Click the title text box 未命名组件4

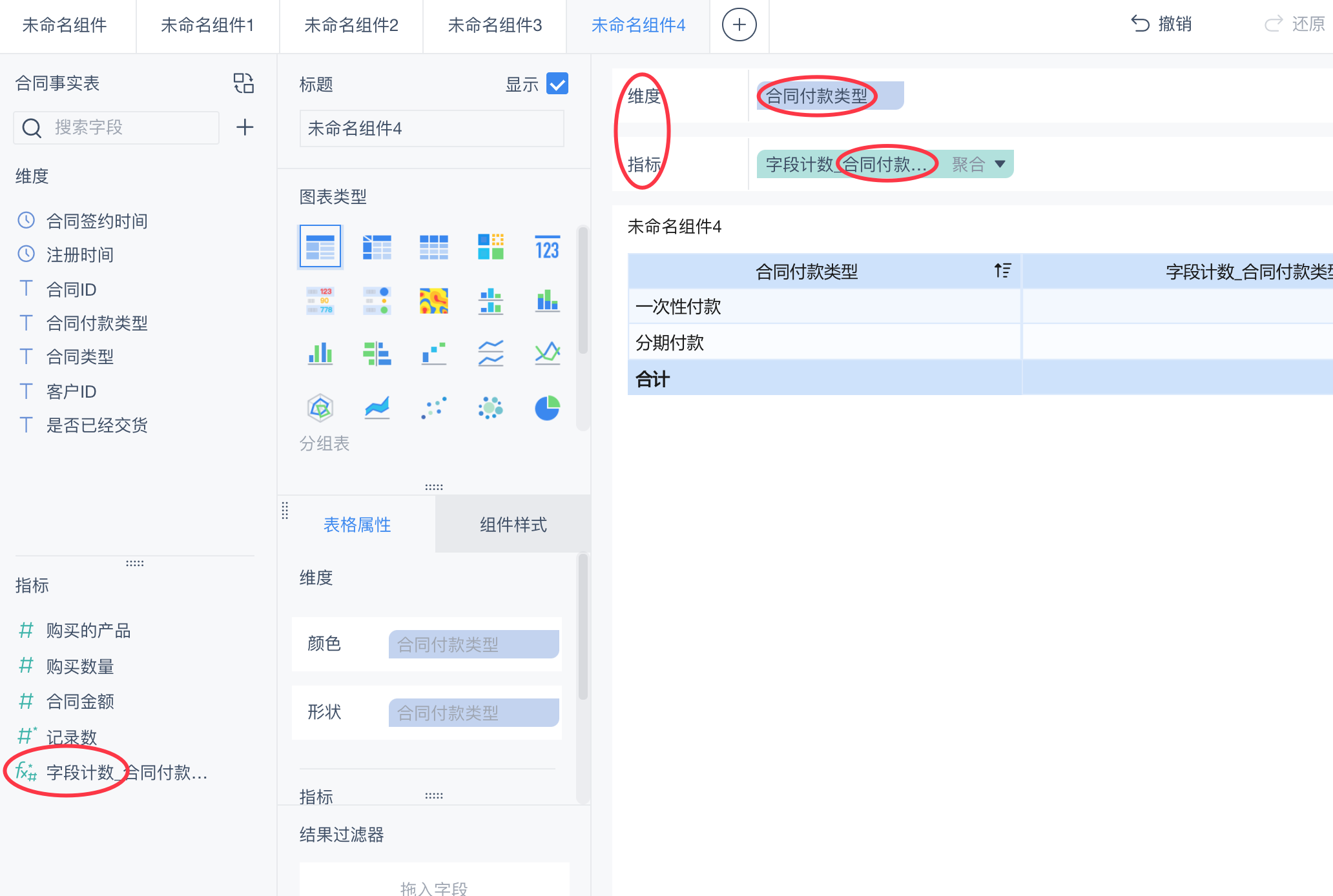tap(431, 128)
